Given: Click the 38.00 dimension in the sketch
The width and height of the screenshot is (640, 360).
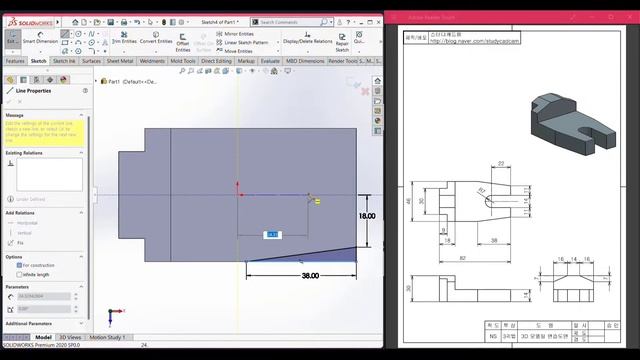Looking at the screenshot, I should (310, 276).
